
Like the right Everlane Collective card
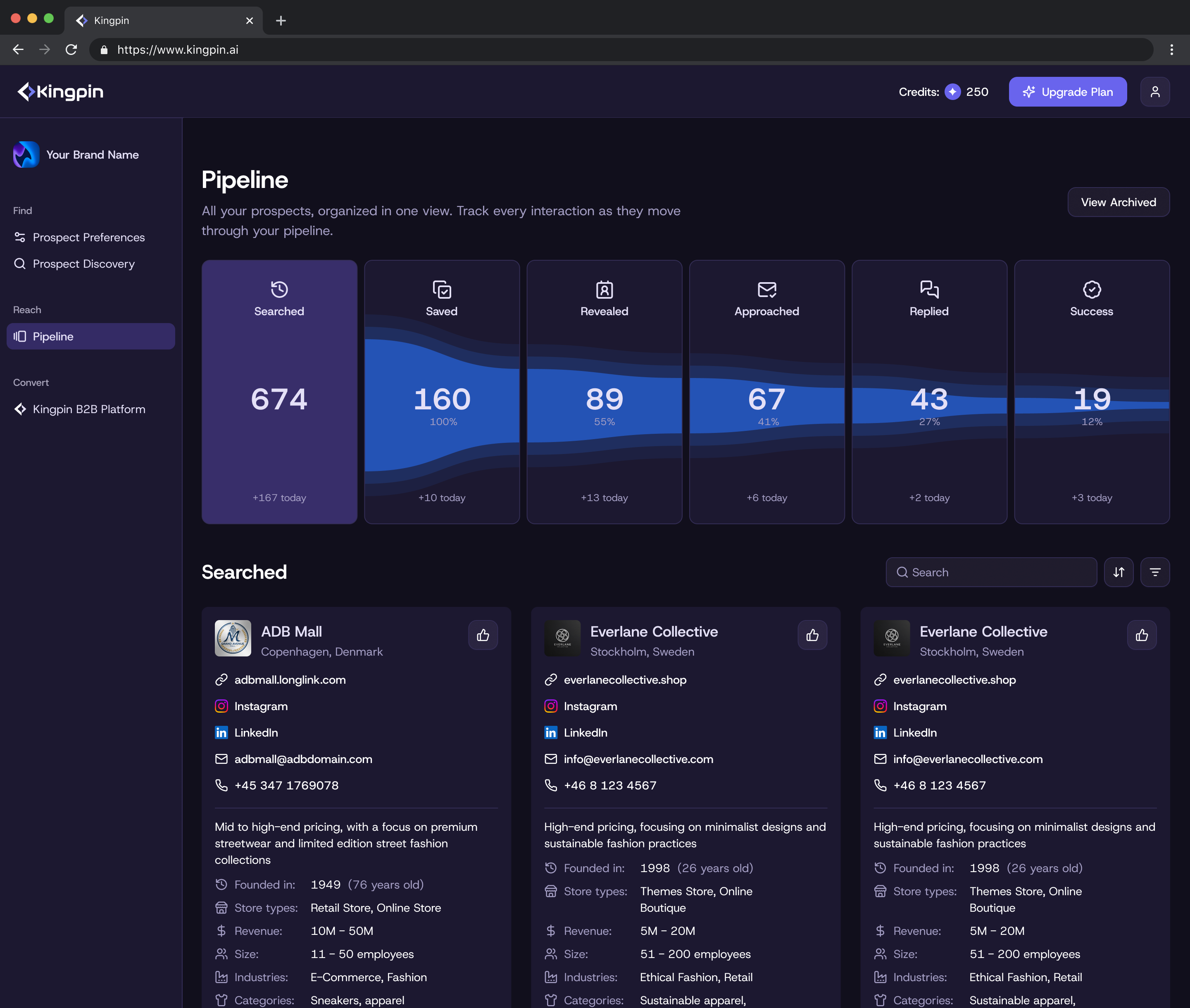click(x=1141, y=635)
